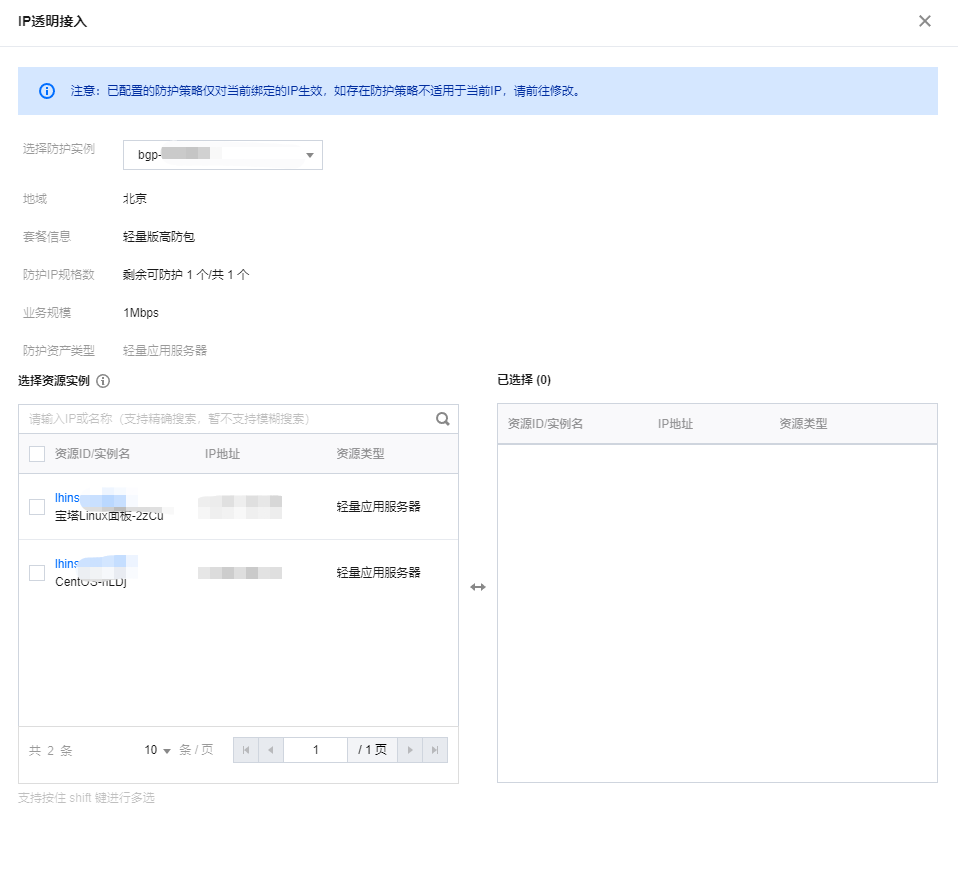The width and height of the screenshot is (958, 877).
Task: Go to first page of results
Action: pyautogui.click(x=246, y=750)
